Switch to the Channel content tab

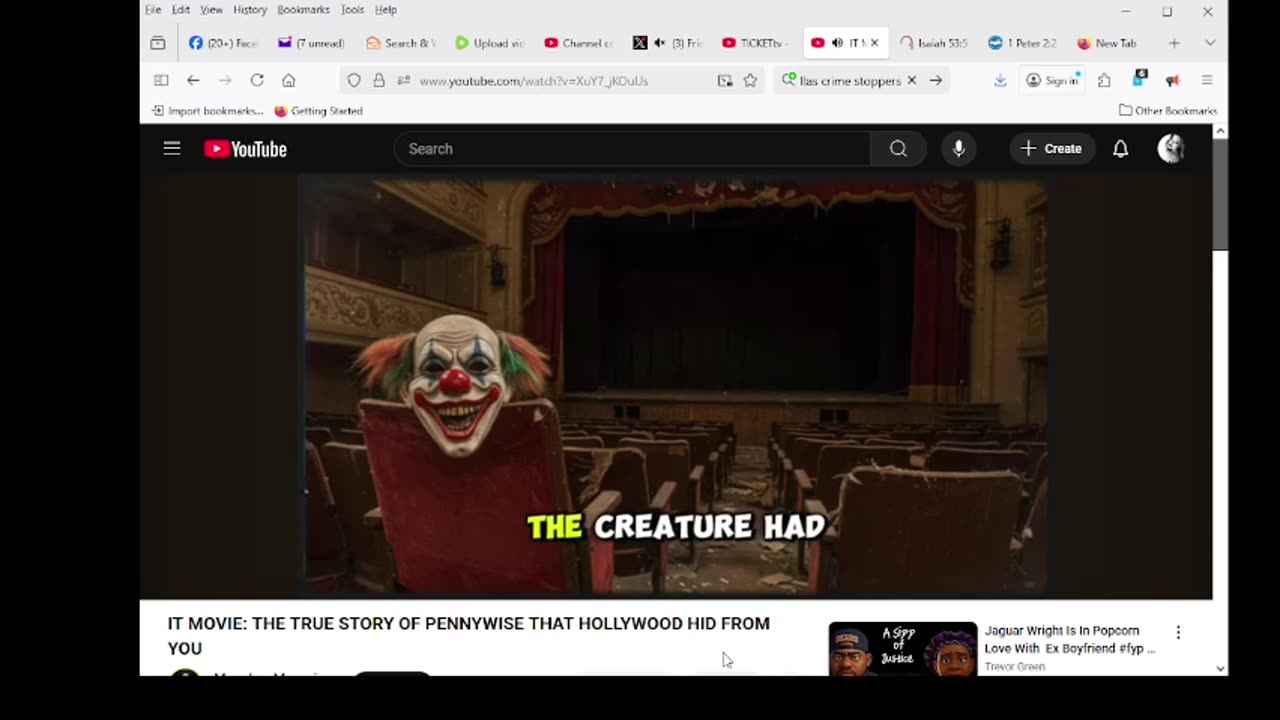coord(579,43)
